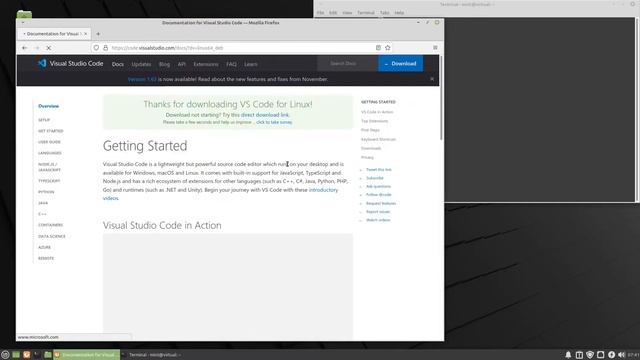The image size is (640, 360).
Task: Click the clock in the panel
Action: [633, 355]
